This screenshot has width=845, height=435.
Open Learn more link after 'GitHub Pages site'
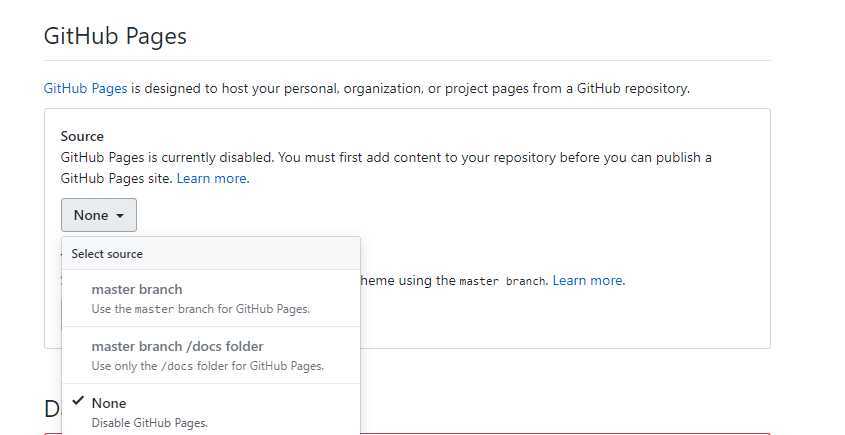click(213, 178)
